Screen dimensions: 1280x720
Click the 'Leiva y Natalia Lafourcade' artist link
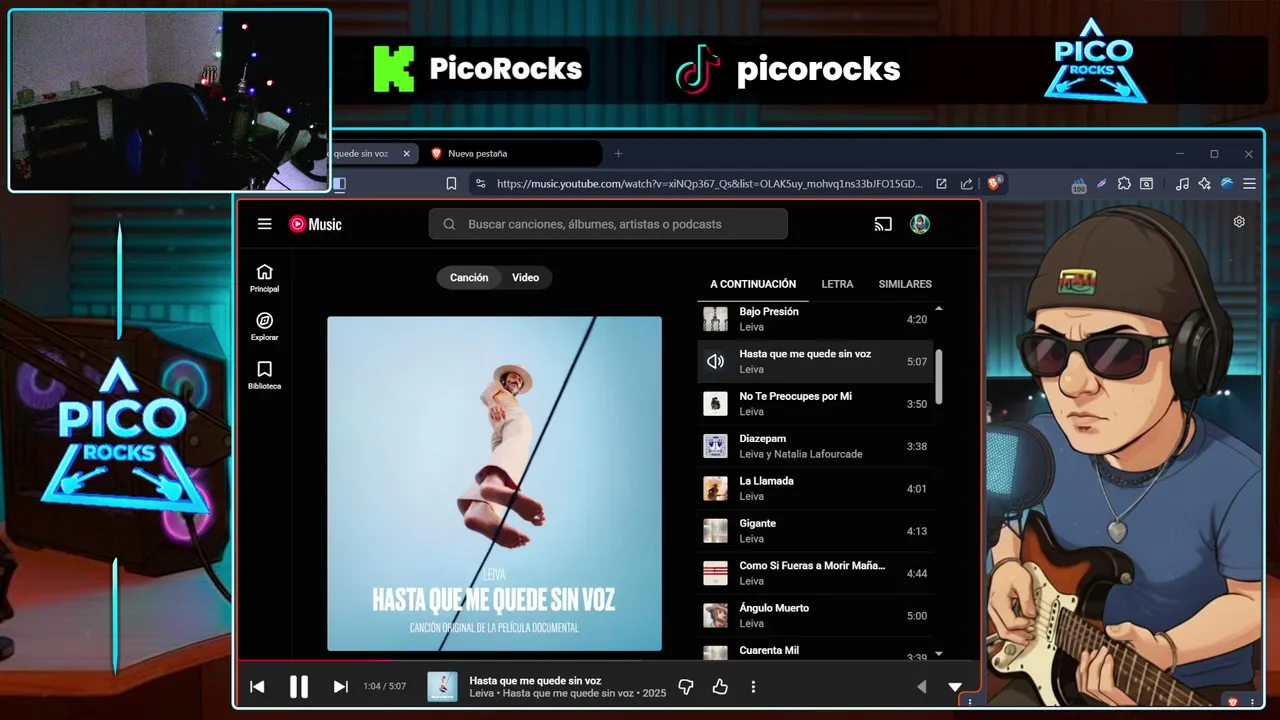point(801,454)
